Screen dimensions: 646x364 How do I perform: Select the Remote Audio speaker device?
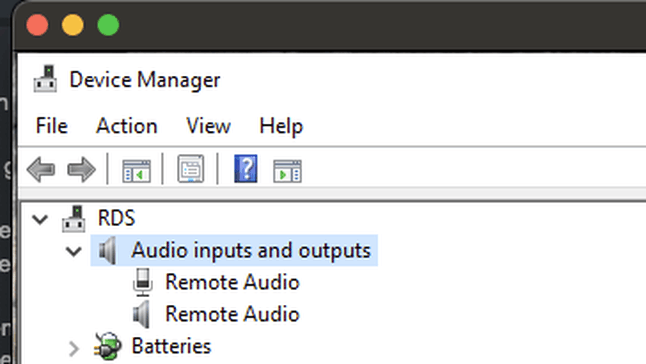232,314
